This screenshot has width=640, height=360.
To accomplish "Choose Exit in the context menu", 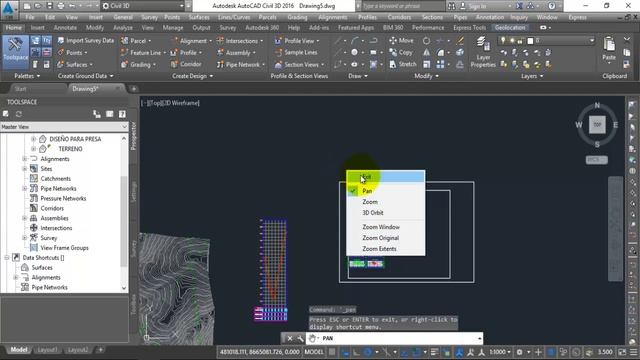I will click(386, 177).
